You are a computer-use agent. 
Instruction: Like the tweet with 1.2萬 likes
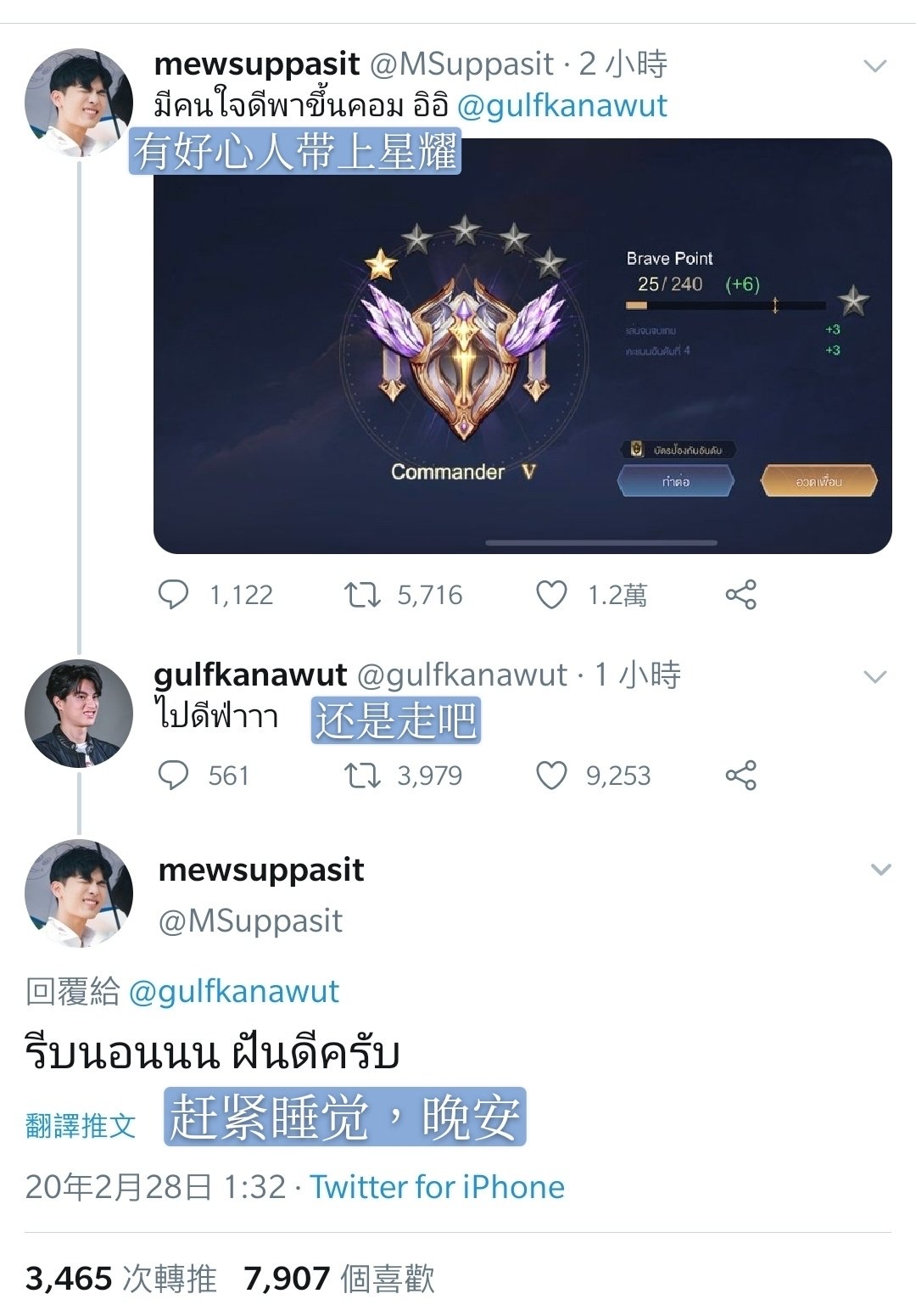551,595
